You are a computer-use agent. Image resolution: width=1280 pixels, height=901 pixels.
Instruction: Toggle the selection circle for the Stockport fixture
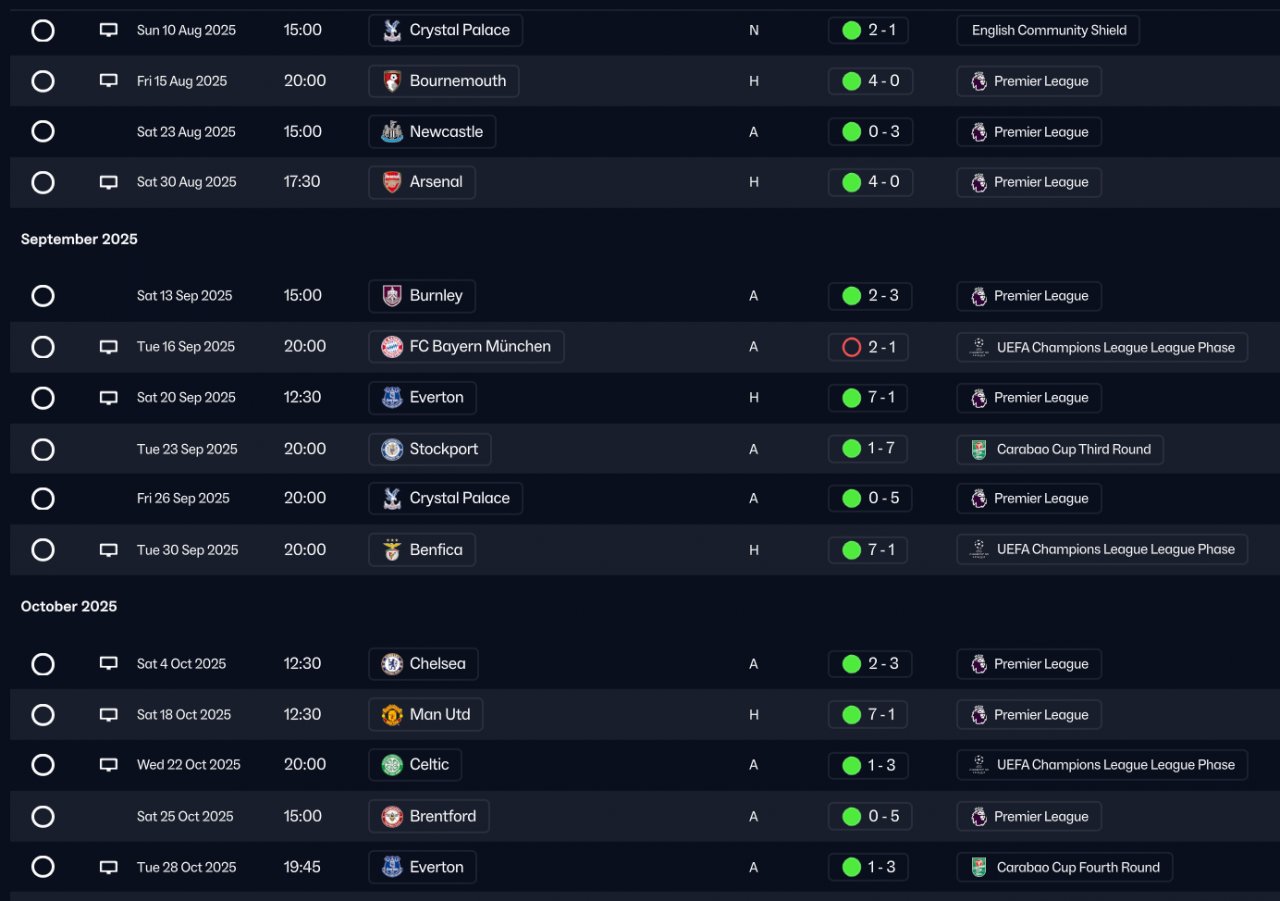click(43, 450)
